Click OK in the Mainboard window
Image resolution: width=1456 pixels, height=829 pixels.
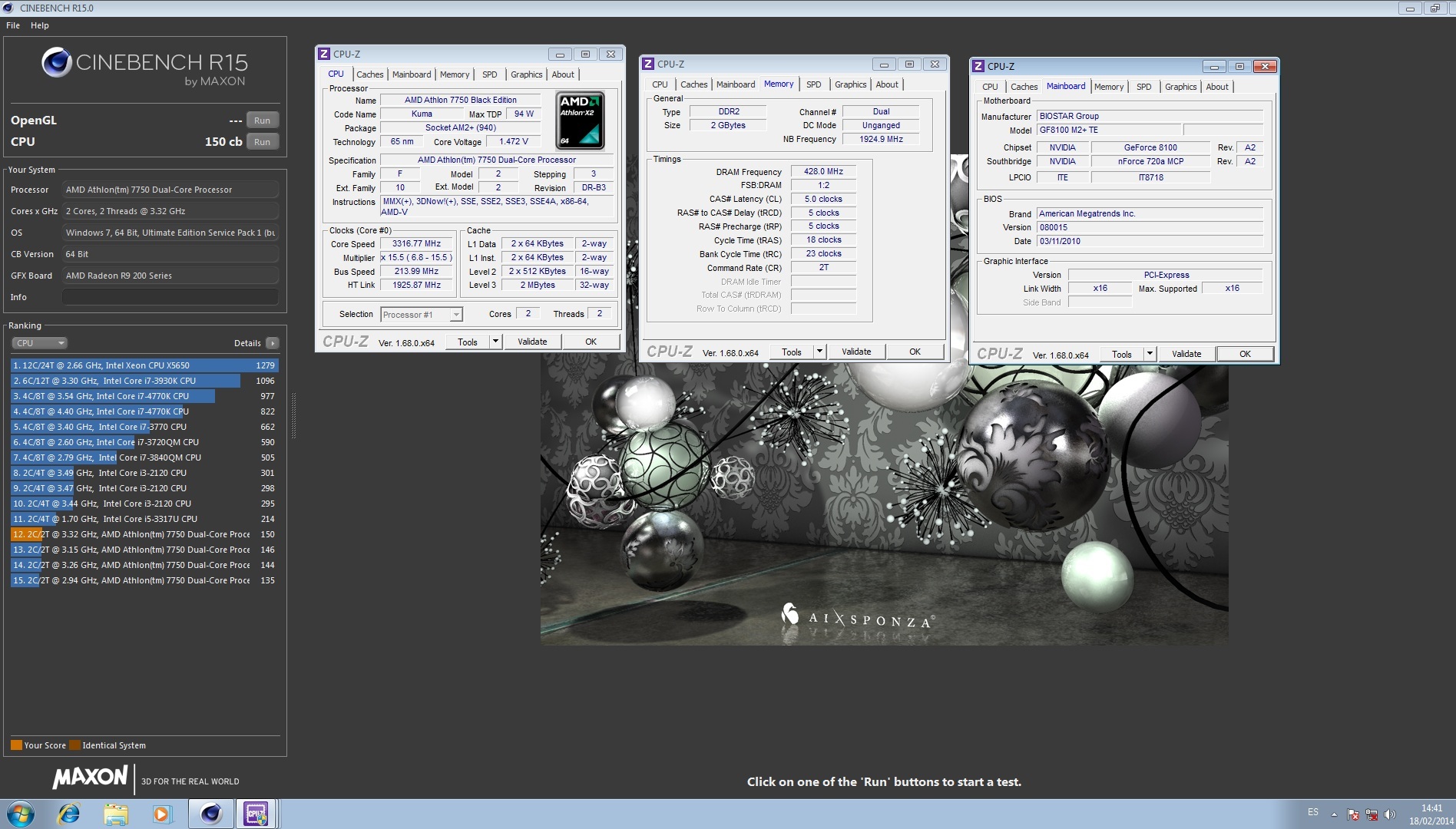pyautogui.click(x=1246, y=354)
